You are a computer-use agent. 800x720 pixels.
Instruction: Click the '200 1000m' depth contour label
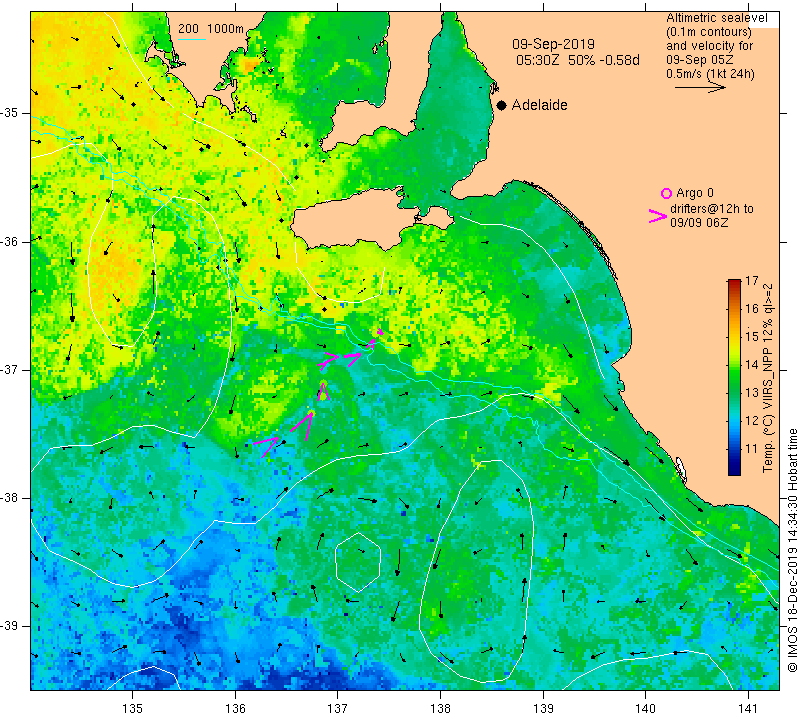click(x=211, y=29)
